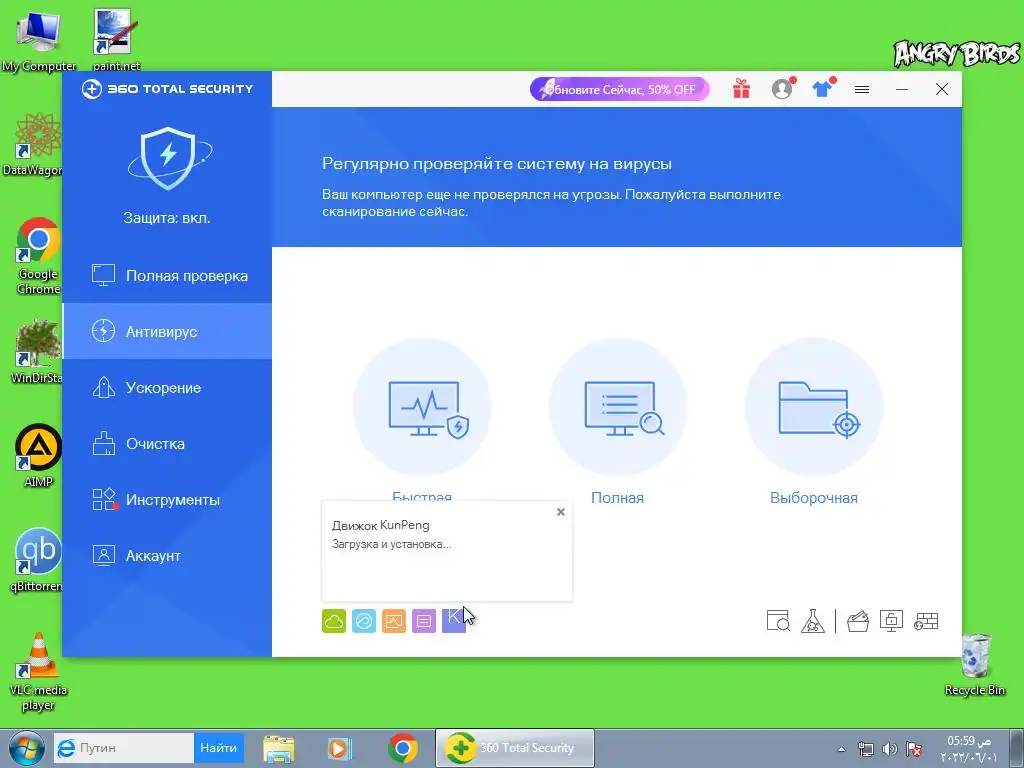1024x768 pixels.
Task: Click the action center flag tray icon
Action: coord(914,749)
